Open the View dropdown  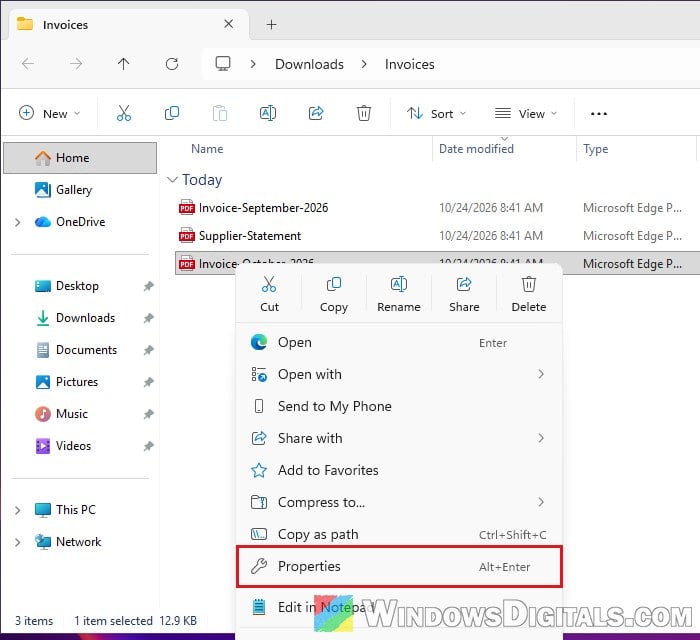526,113
